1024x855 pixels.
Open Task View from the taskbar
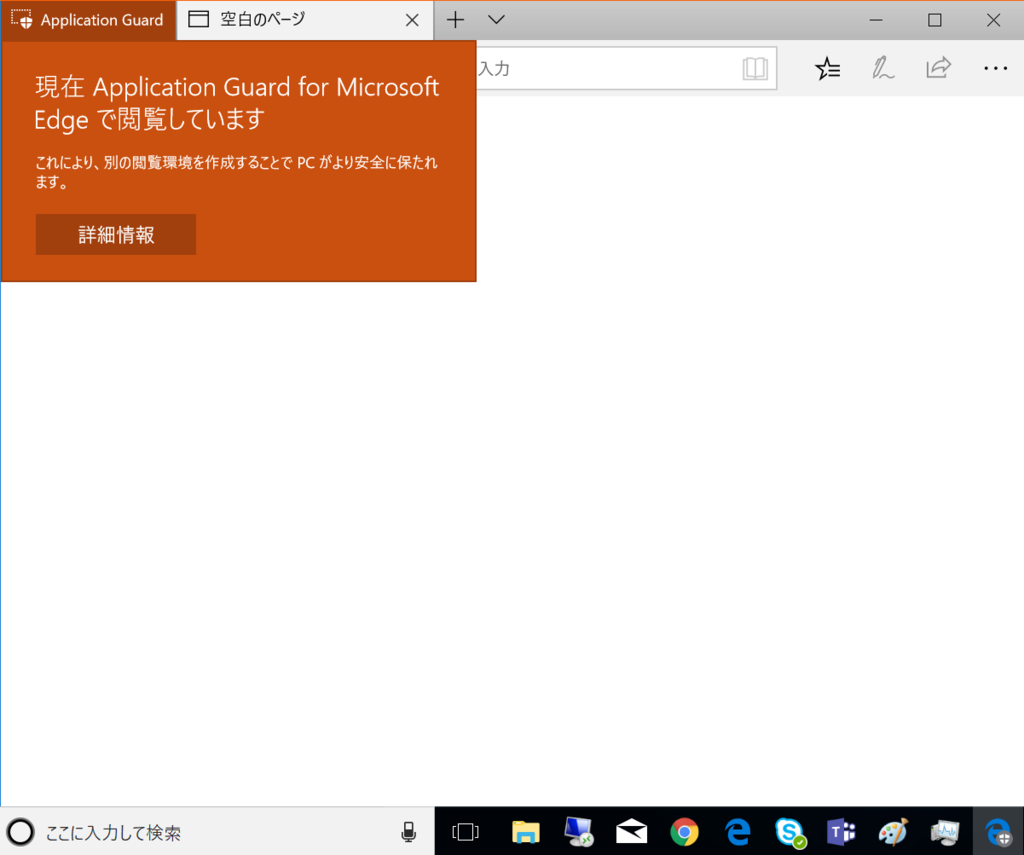(x=465, y=831)
